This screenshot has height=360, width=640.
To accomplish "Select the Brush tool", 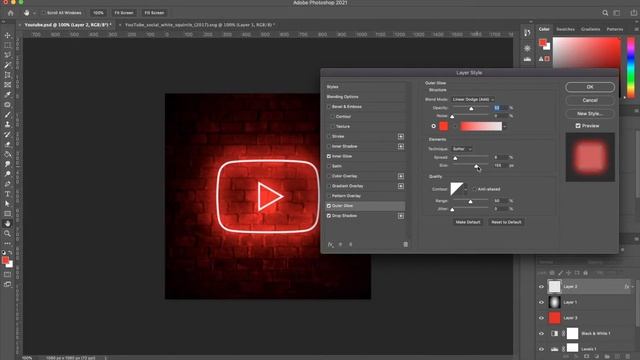I will tap(7, 115).
